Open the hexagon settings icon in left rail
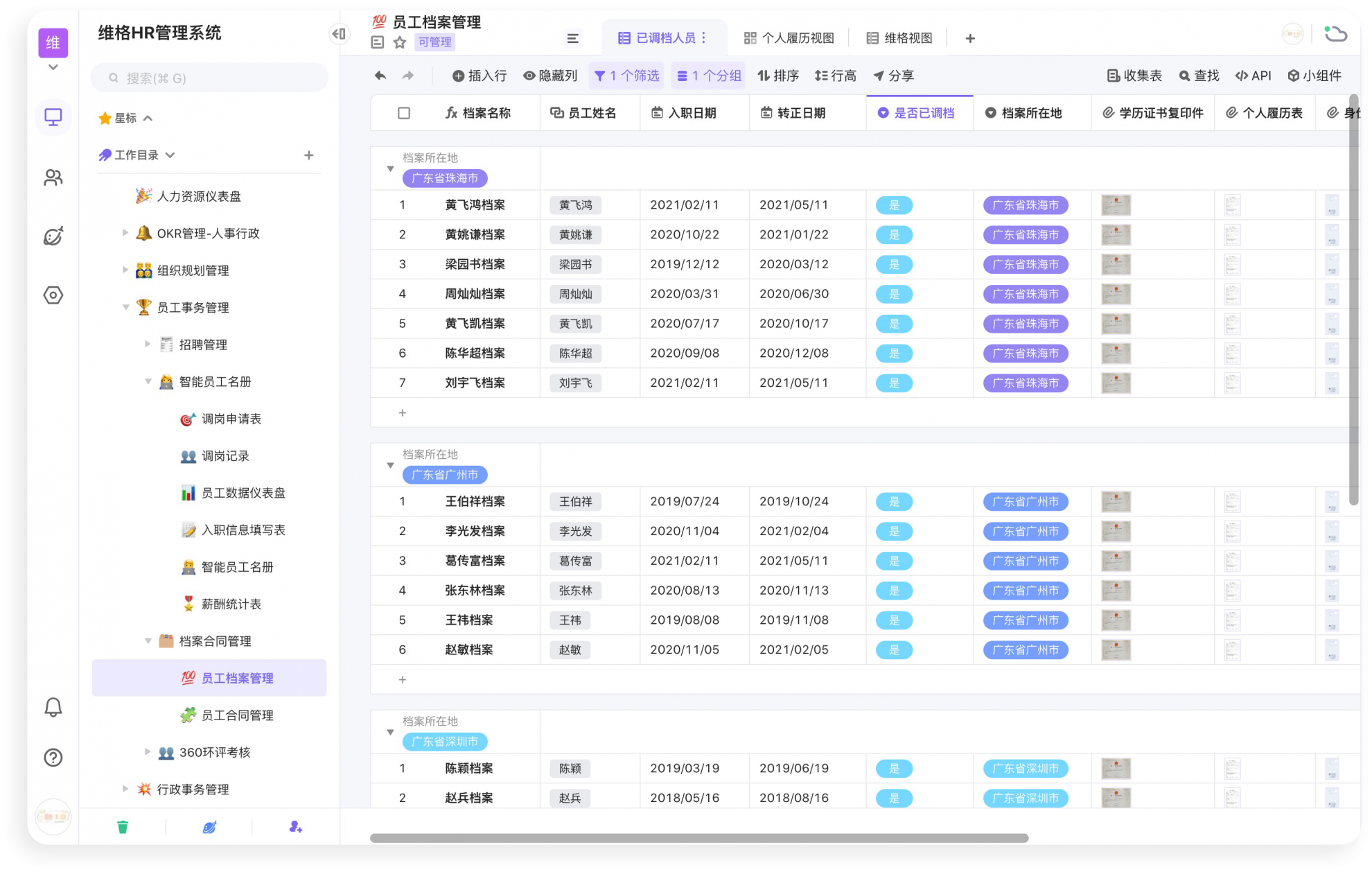Image resolution: width=1372 pixels, height=872 pixels. pos(53,295)
